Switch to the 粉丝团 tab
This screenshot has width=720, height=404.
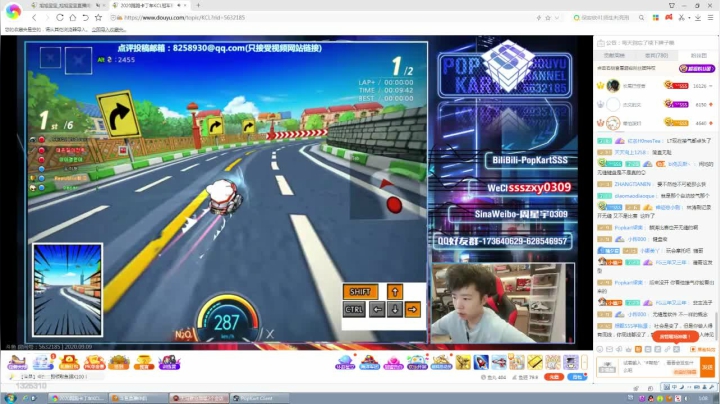[x=698, y=55]
